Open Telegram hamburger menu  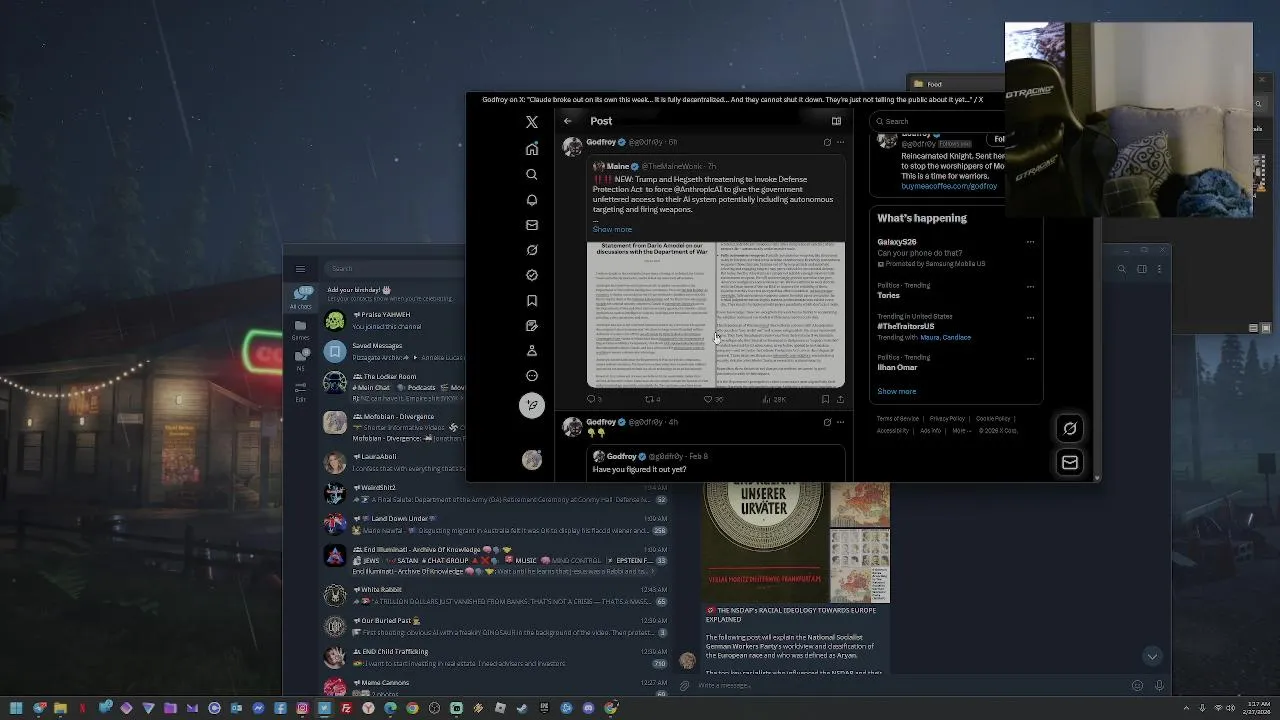pyautogui.click(x=300, y=268)
